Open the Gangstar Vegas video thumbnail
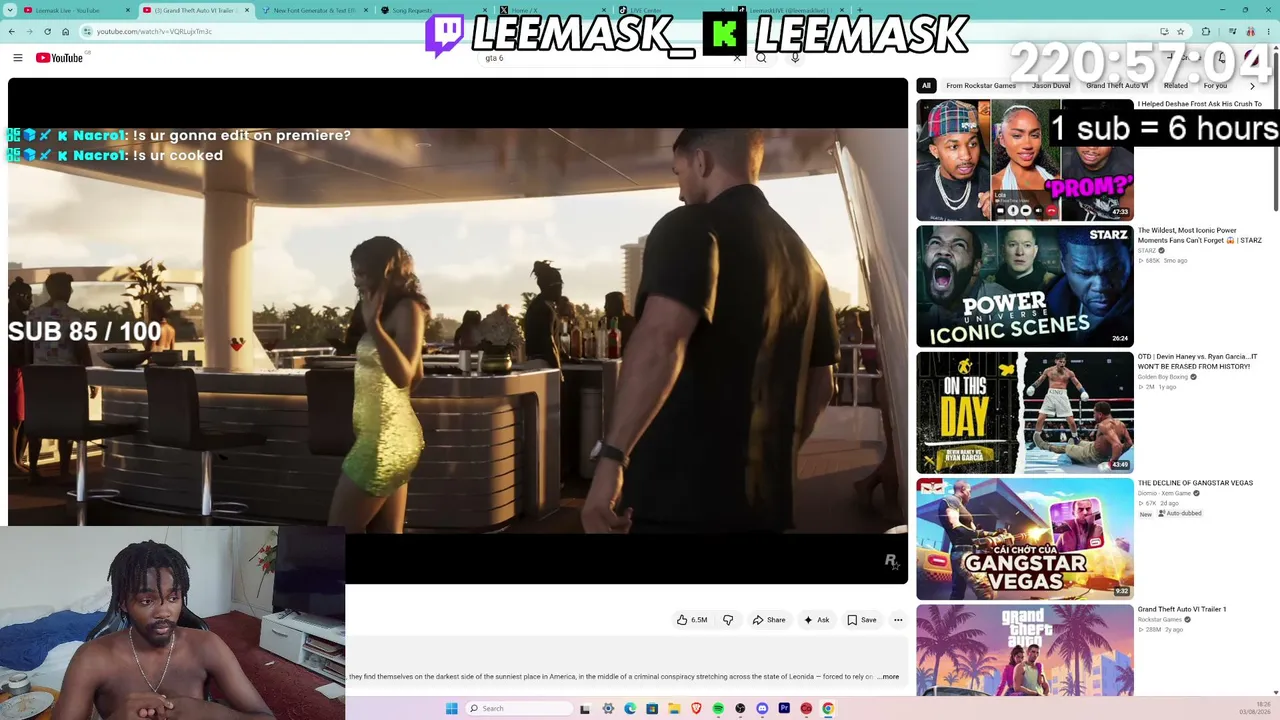 [1025, 539]
